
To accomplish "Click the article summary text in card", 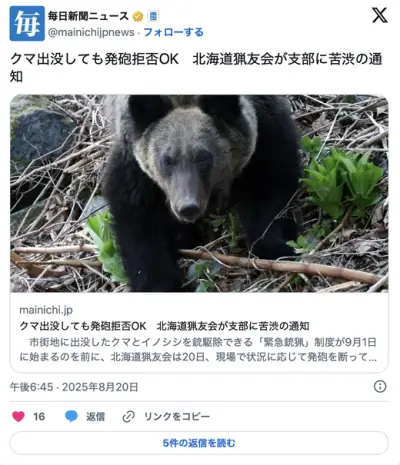I will point(198,350).
